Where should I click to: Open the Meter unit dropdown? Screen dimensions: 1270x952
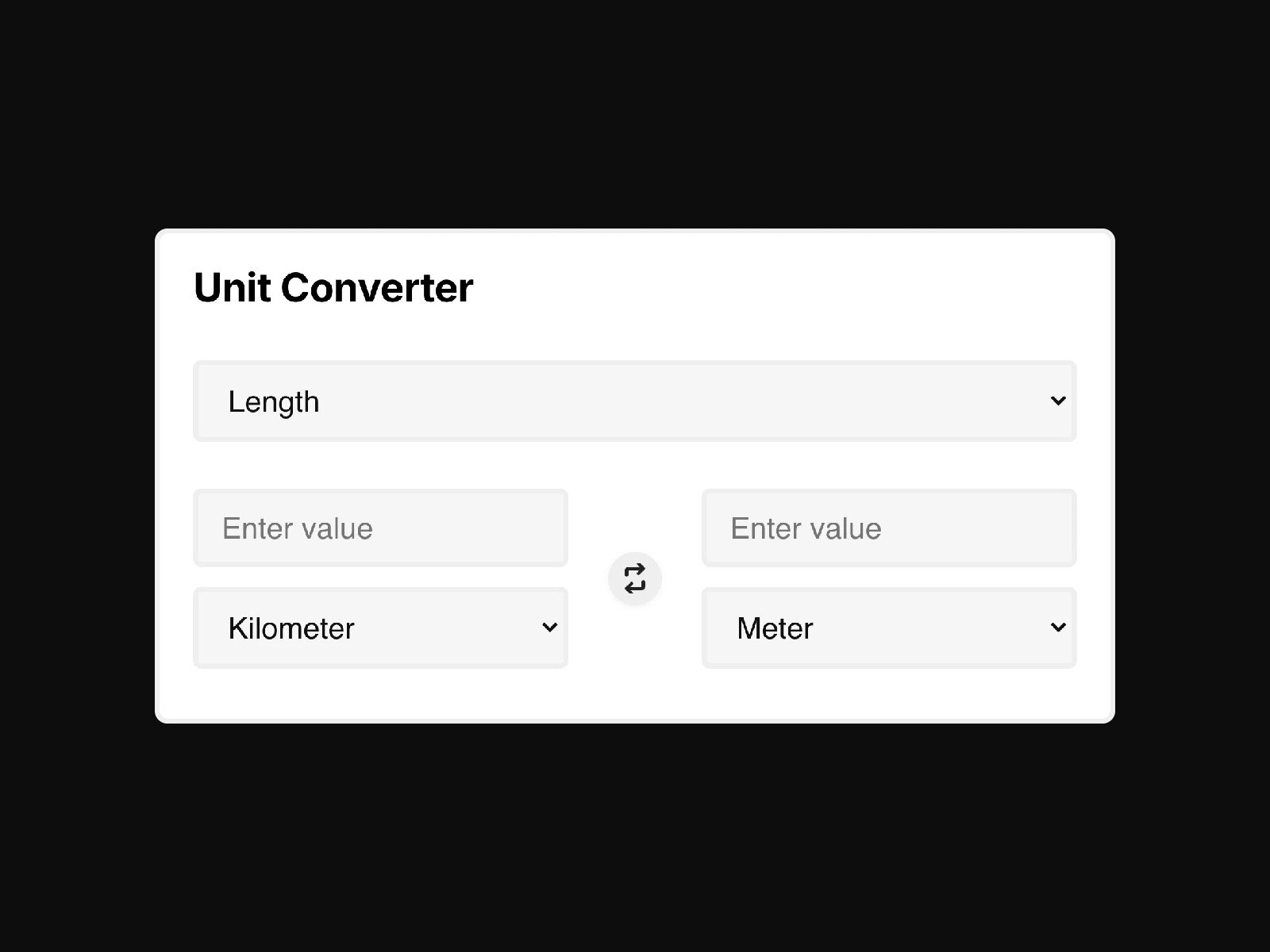[x=888, y=628]
